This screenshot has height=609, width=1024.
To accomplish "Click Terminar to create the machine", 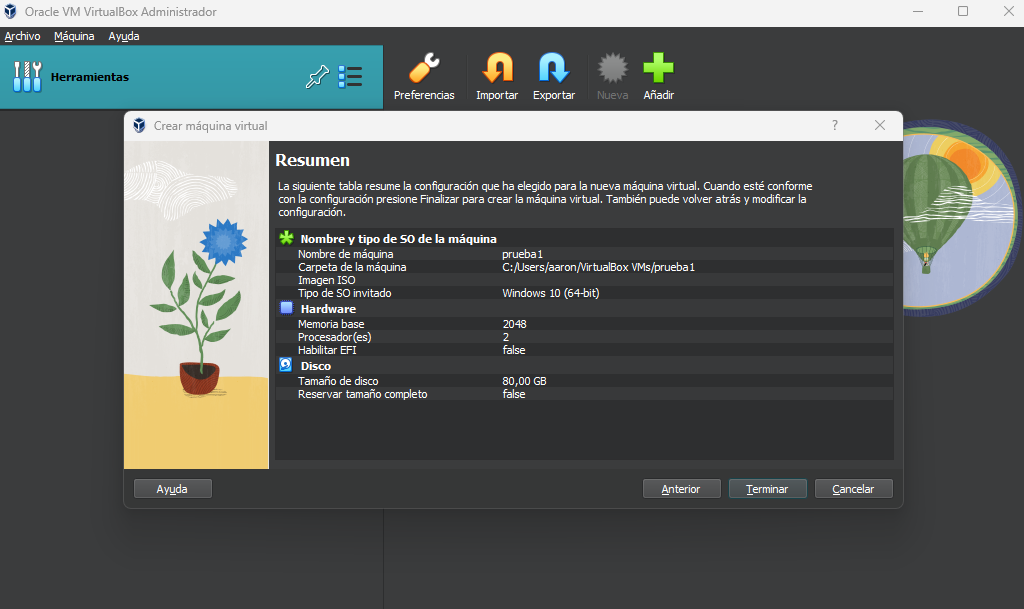I will click(767, 489).
